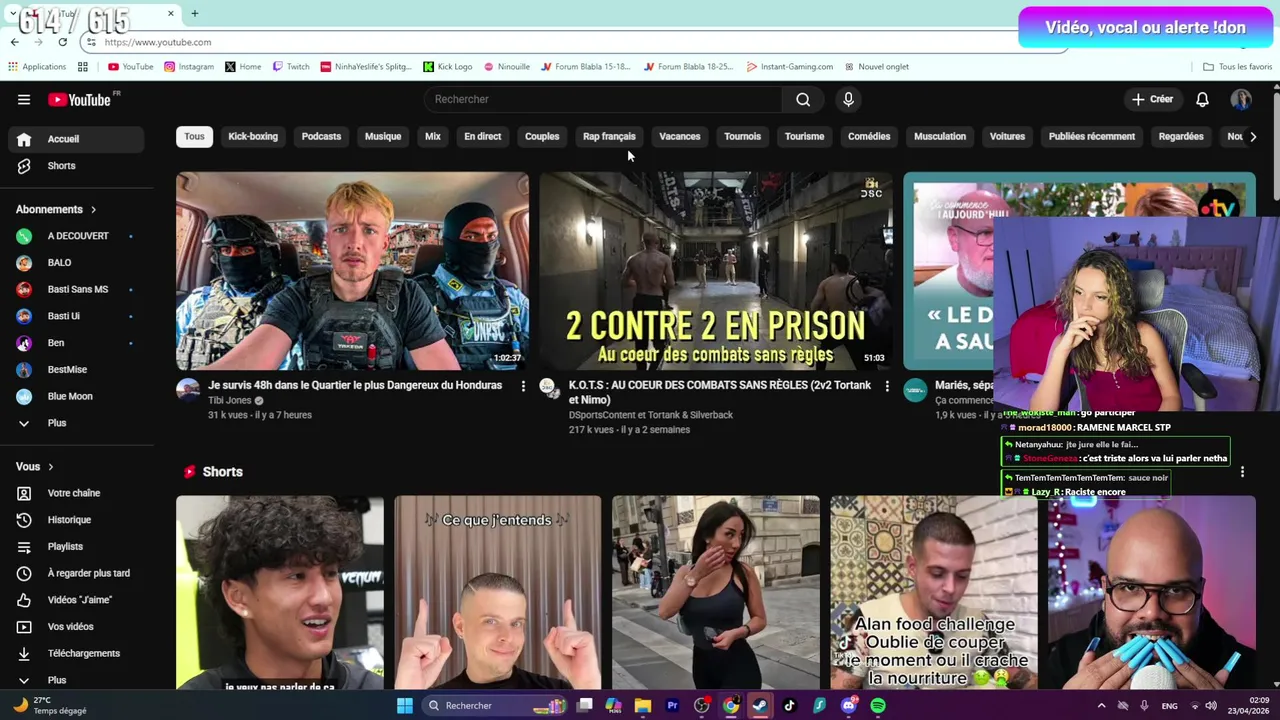Start voice search with microphone icon
This screenshot has height=720, width=1280.
click(848, 99)
